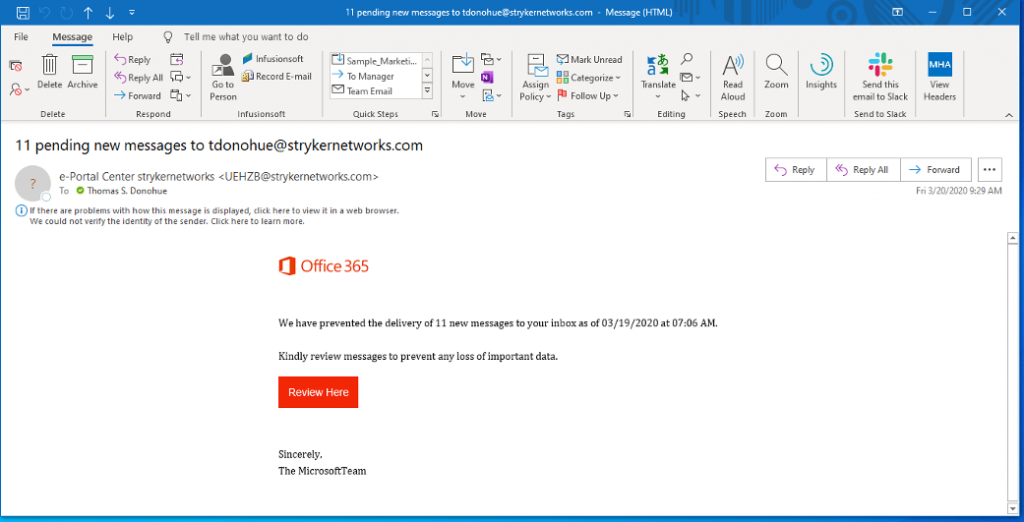Archive this email
This screenshot has width=1024, height=522.
tap(82, 73)
